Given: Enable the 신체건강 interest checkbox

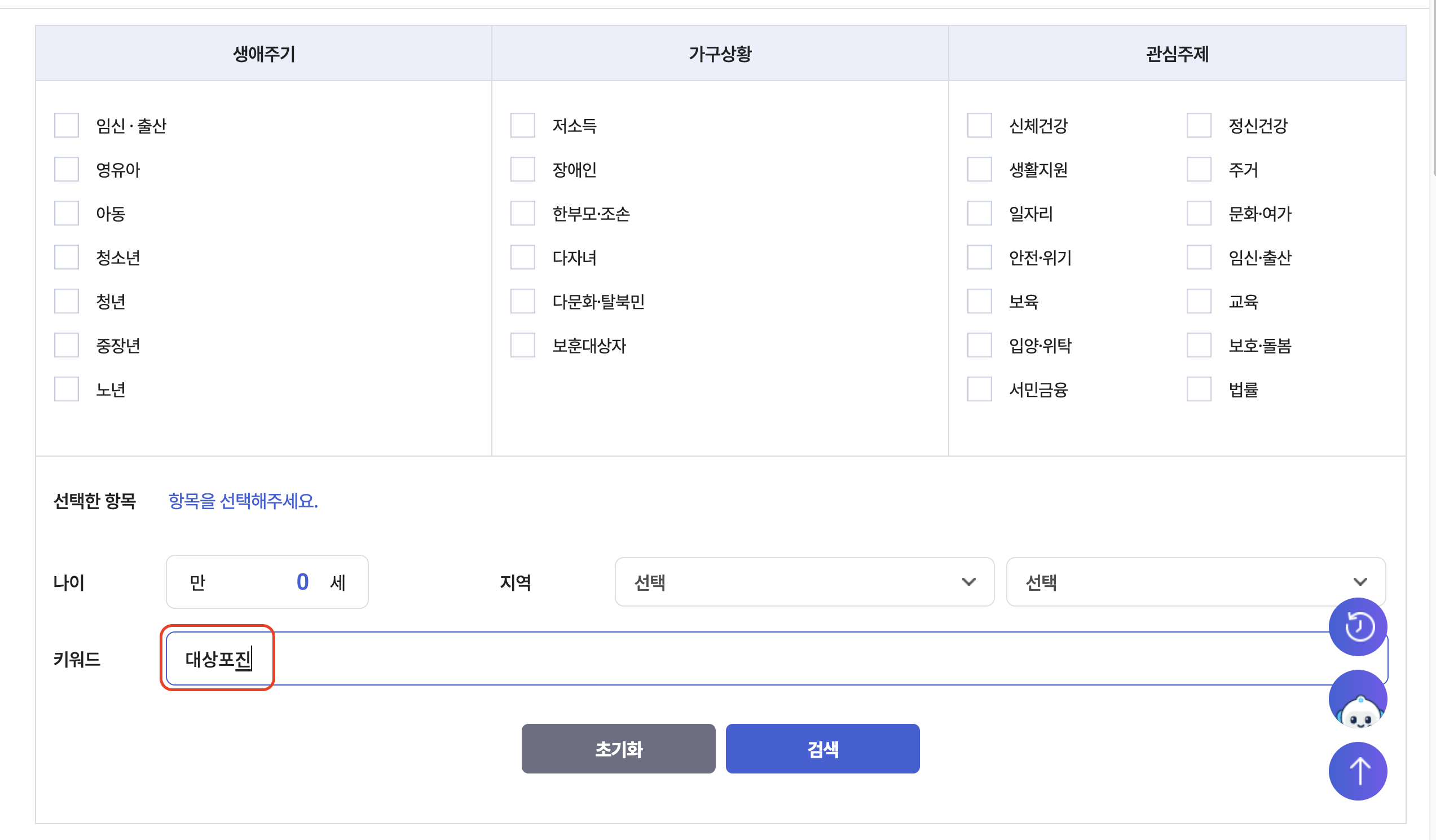Looking at the screenshot, I should (x=980, y=125).
